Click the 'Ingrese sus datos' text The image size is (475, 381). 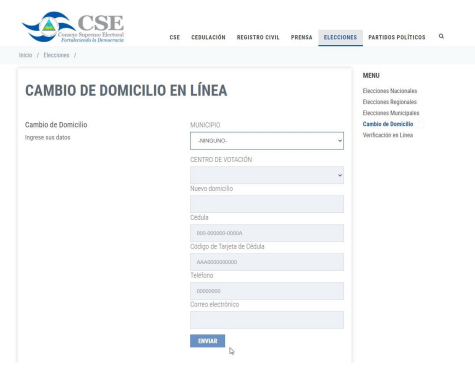pyautogui.click(x=48, y=138)
